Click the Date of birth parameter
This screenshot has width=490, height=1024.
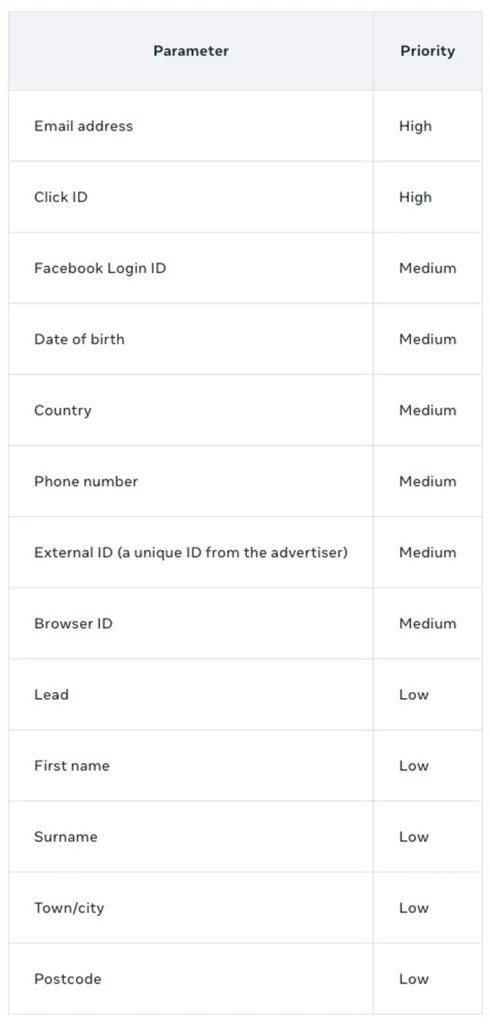click(79, 339)
